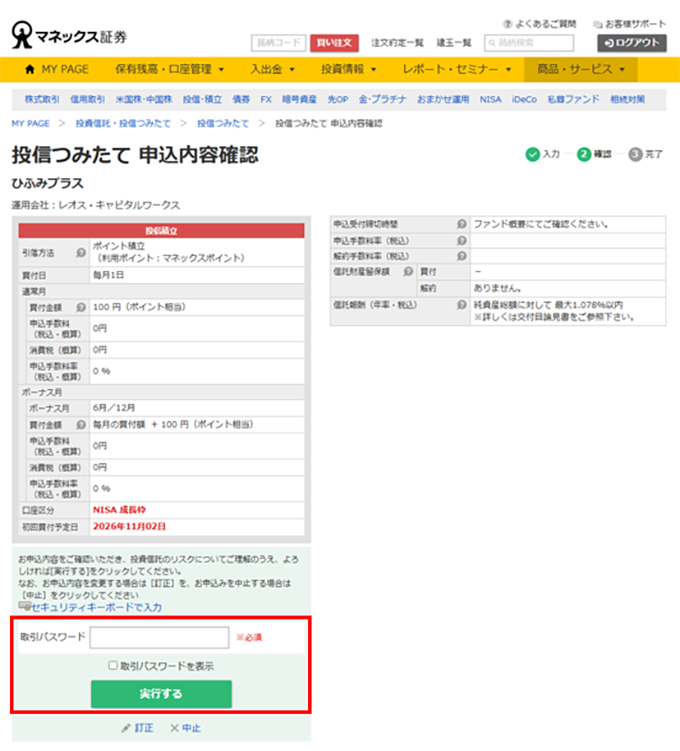This screenshot has height=751, width=680.
Task: Click the お客様サポート icon
Action: [598, 24]
